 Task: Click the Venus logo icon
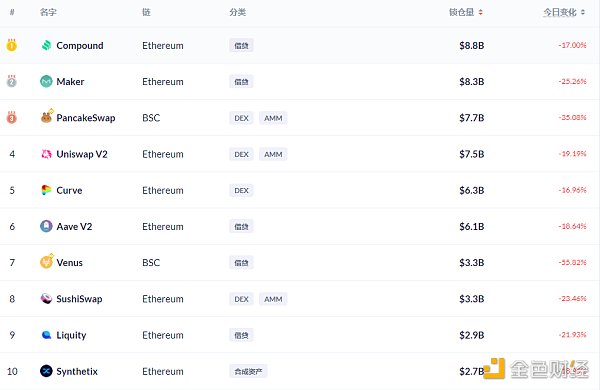pyautogui.click(x=47, y=261)
